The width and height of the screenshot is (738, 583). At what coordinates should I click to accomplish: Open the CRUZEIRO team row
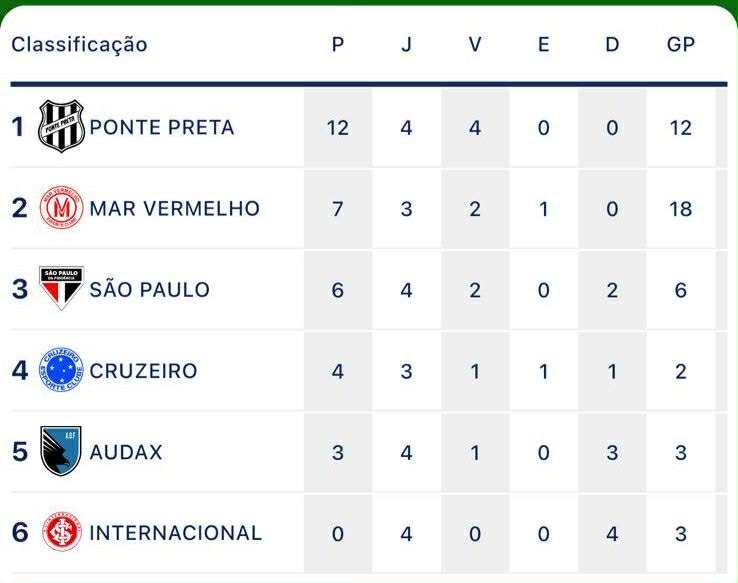369,371
